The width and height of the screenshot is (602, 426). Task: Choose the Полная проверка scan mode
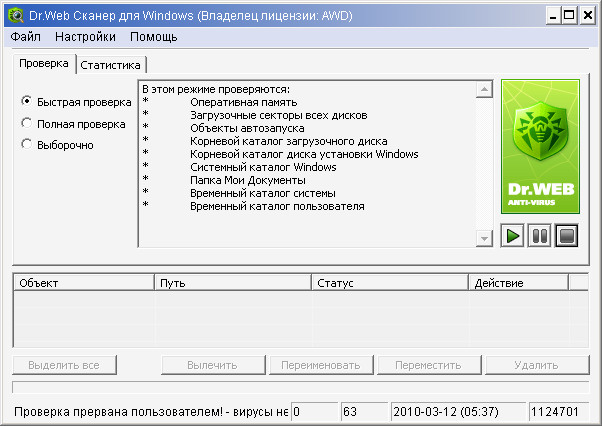pos(27,124)
